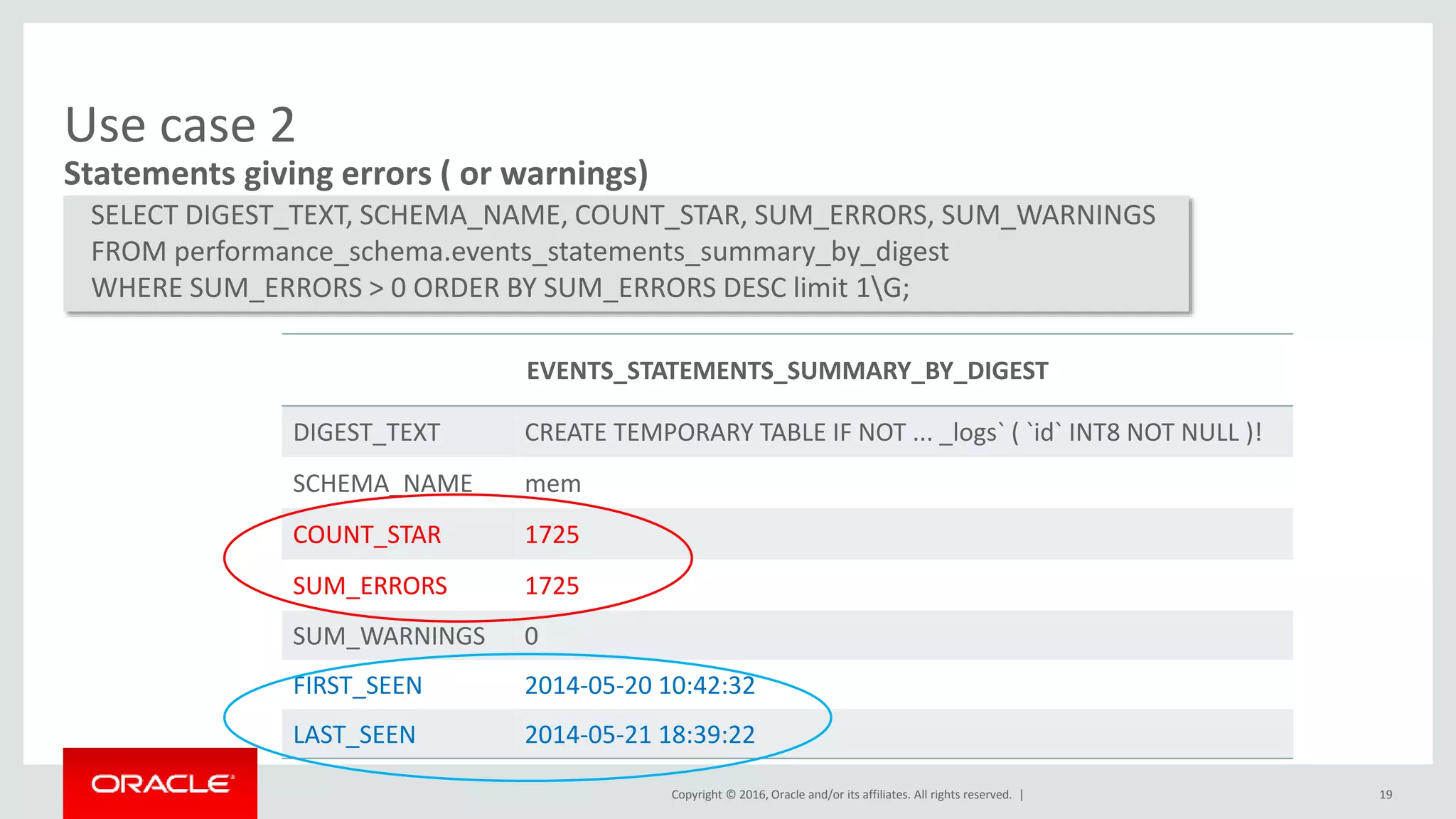Screen dimensions: 1456x819
Task: Click the SUM_ERRORS value 1725
Action: coord(552,586)
